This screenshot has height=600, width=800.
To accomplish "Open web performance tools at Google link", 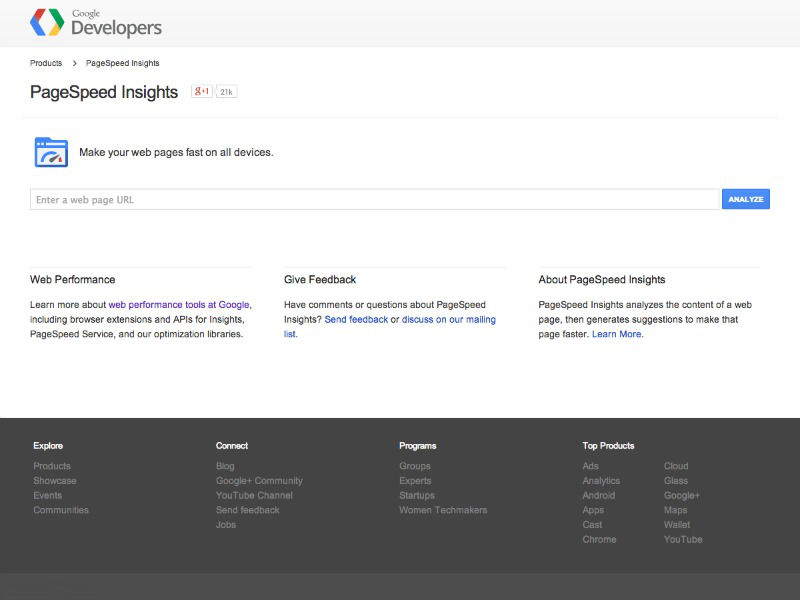I will pyautogui.click(x=179, y=305).
